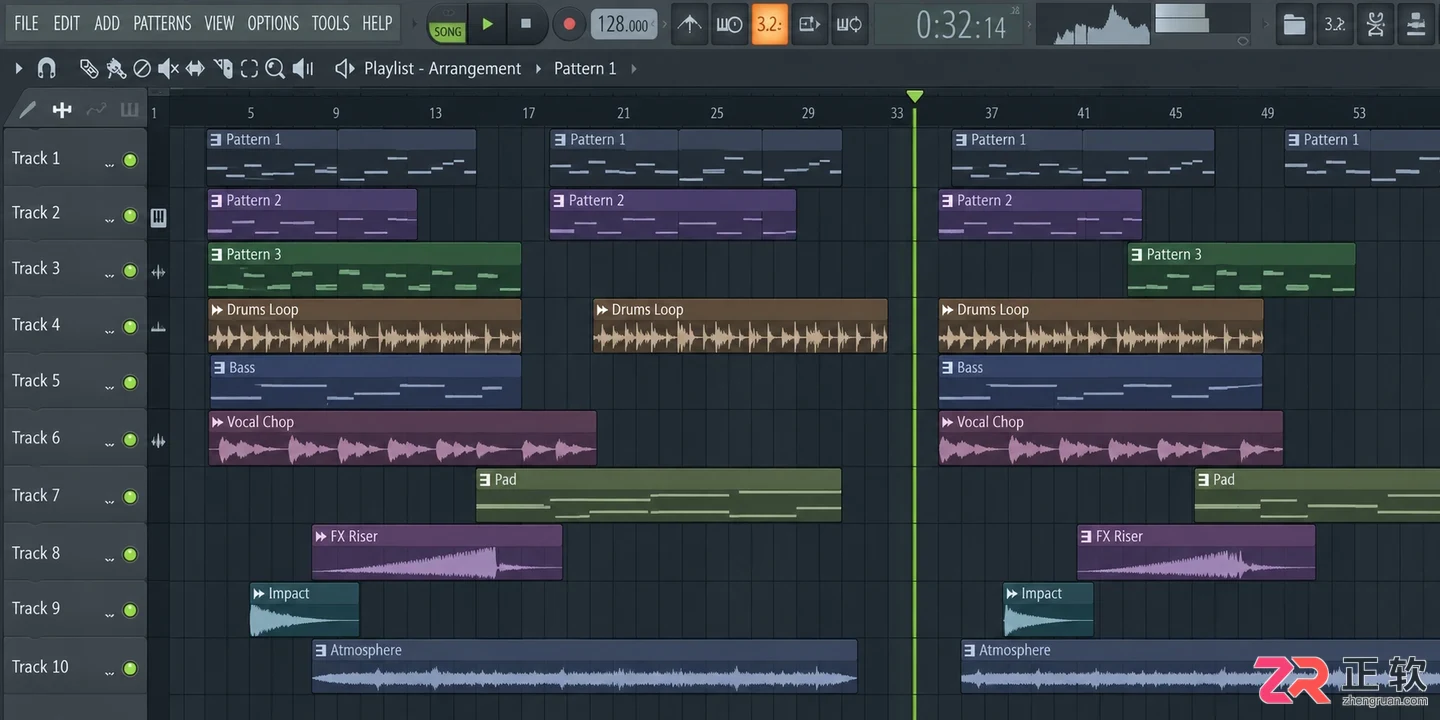Click the green playhead marker on ruler

click(914, 96)
